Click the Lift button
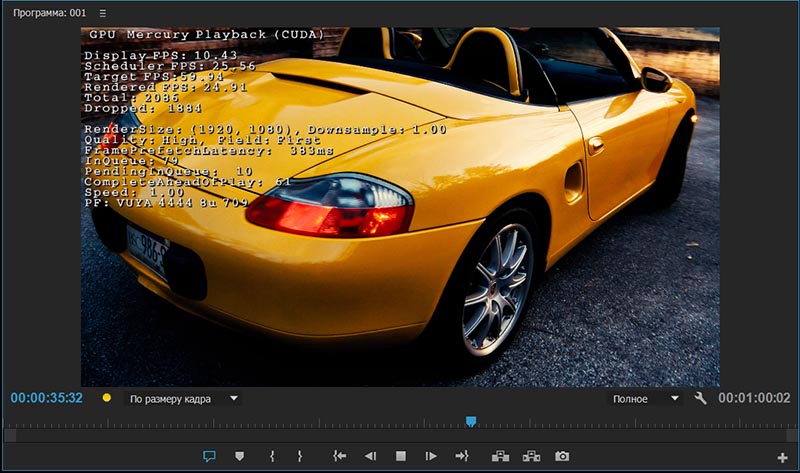Viewport: 800px width, 473px height. pyautogui.click(x=501, y=456)
